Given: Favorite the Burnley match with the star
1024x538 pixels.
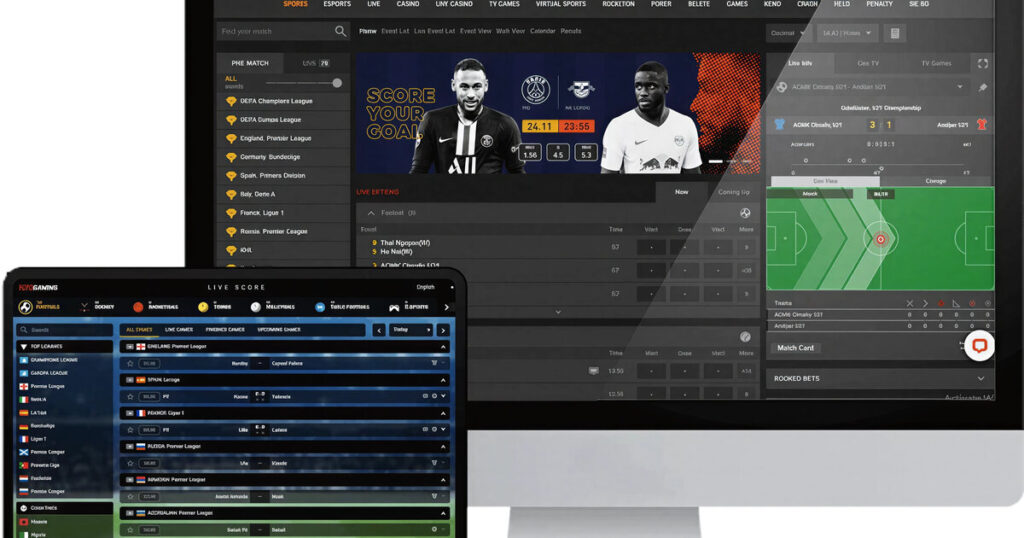Looking at the screenshot, I should click(x=129, y=363).
